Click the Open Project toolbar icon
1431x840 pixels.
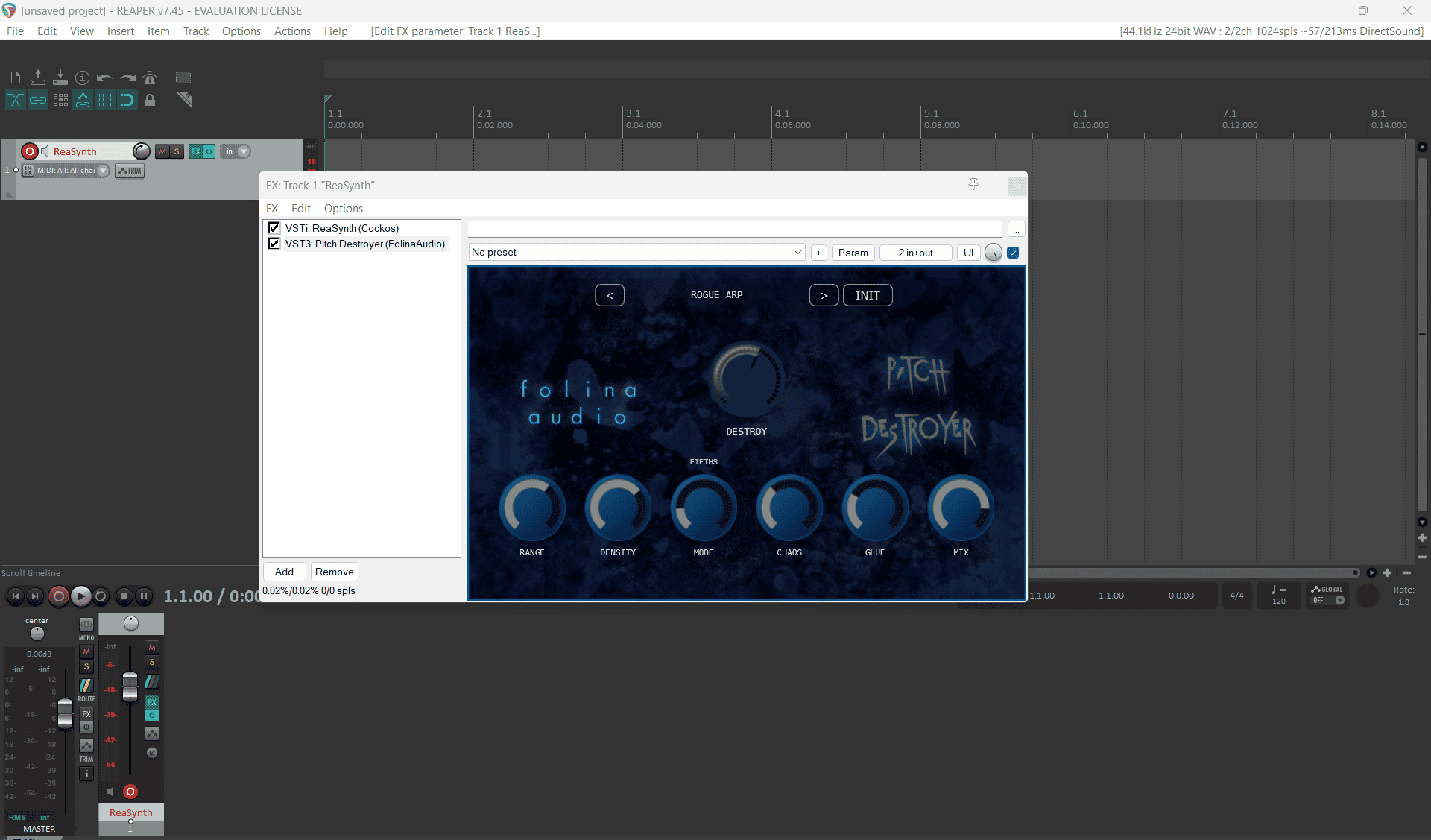pos(37,78)
